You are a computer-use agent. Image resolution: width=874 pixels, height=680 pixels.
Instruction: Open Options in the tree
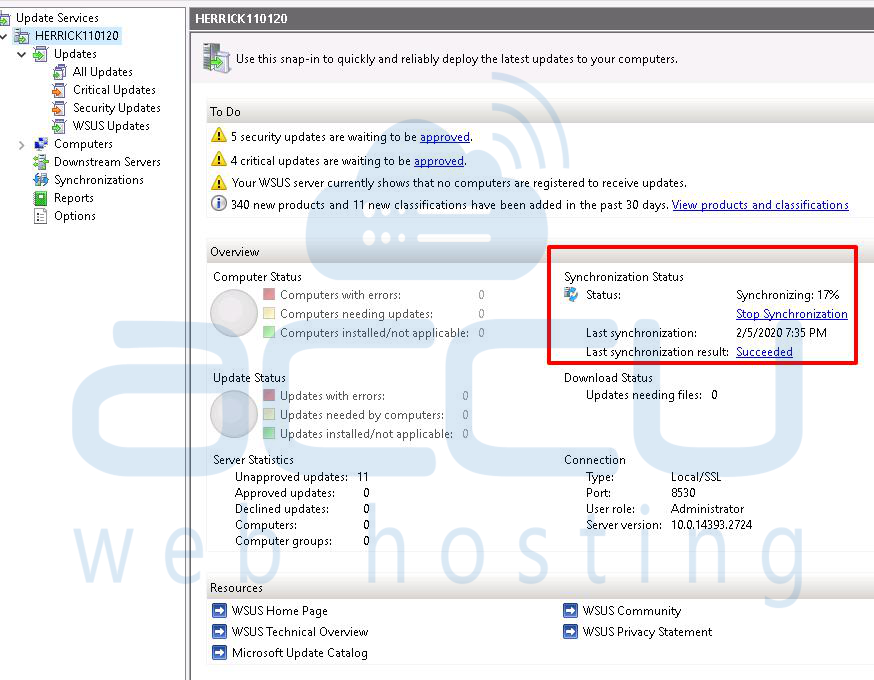[x=75, y=216]
